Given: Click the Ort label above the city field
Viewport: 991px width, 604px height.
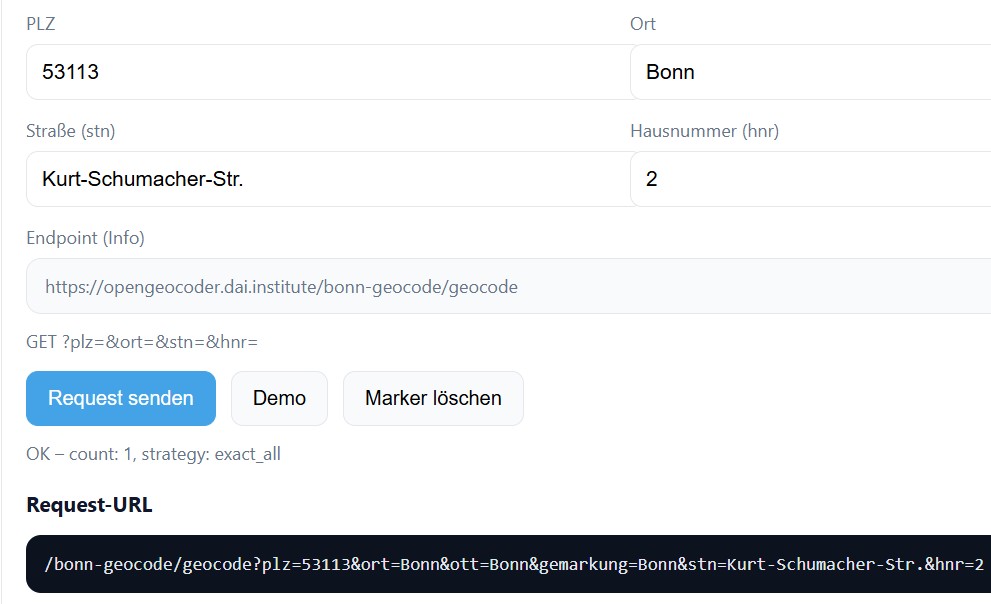Looking at the screenshot, I should [x=642, y=24].
